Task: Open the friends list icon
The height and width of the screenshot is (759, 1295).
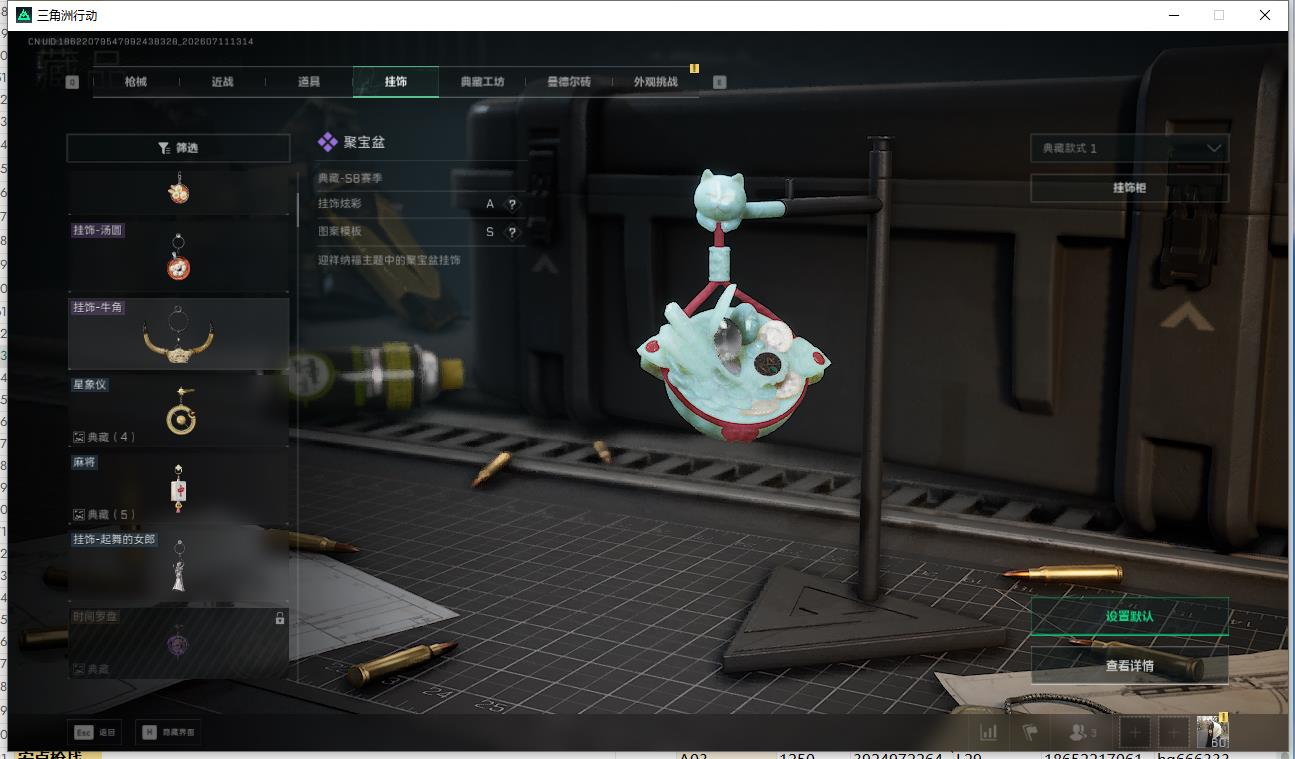Action: click(x=1083, y=732)
